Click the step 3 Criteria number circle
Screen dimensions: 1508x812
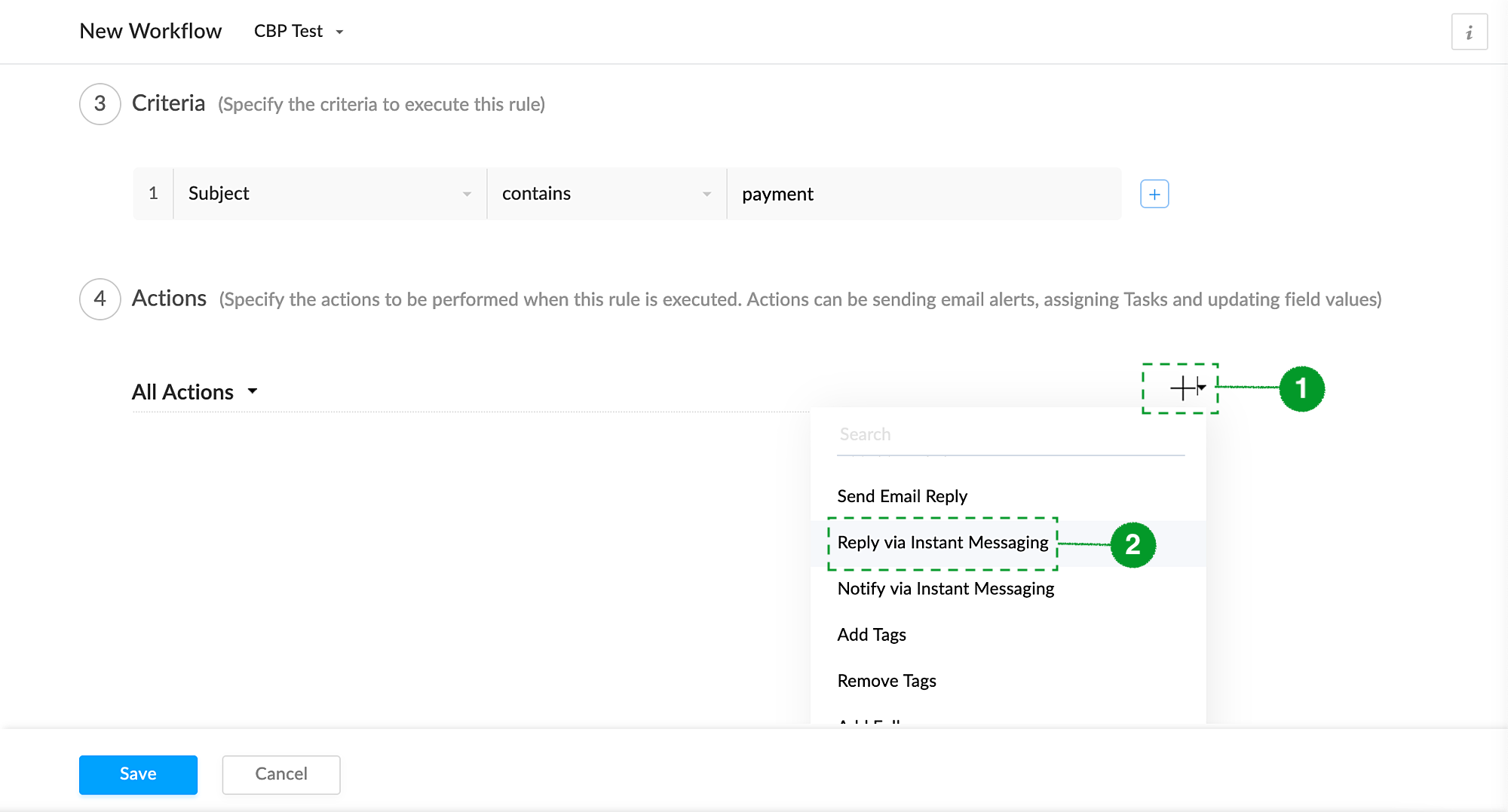(x=100, y=104)
